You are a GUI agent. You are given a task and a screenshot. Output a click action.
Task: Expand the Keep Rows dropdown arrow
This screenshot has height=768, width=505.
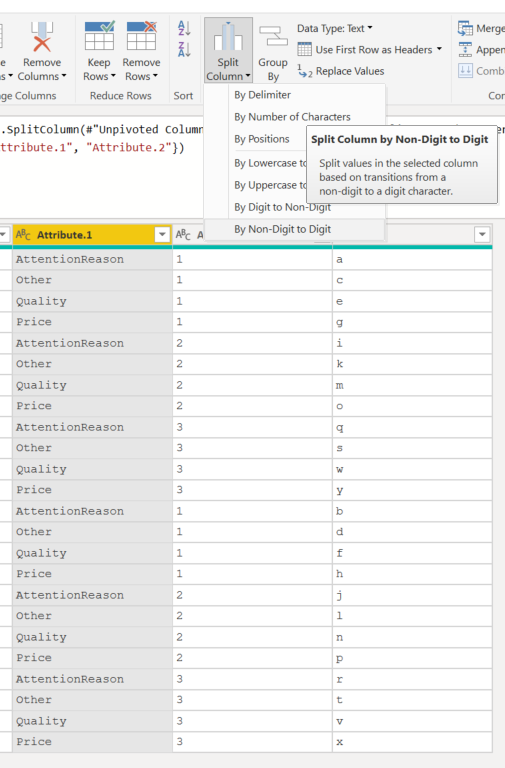tap(113, 76)
